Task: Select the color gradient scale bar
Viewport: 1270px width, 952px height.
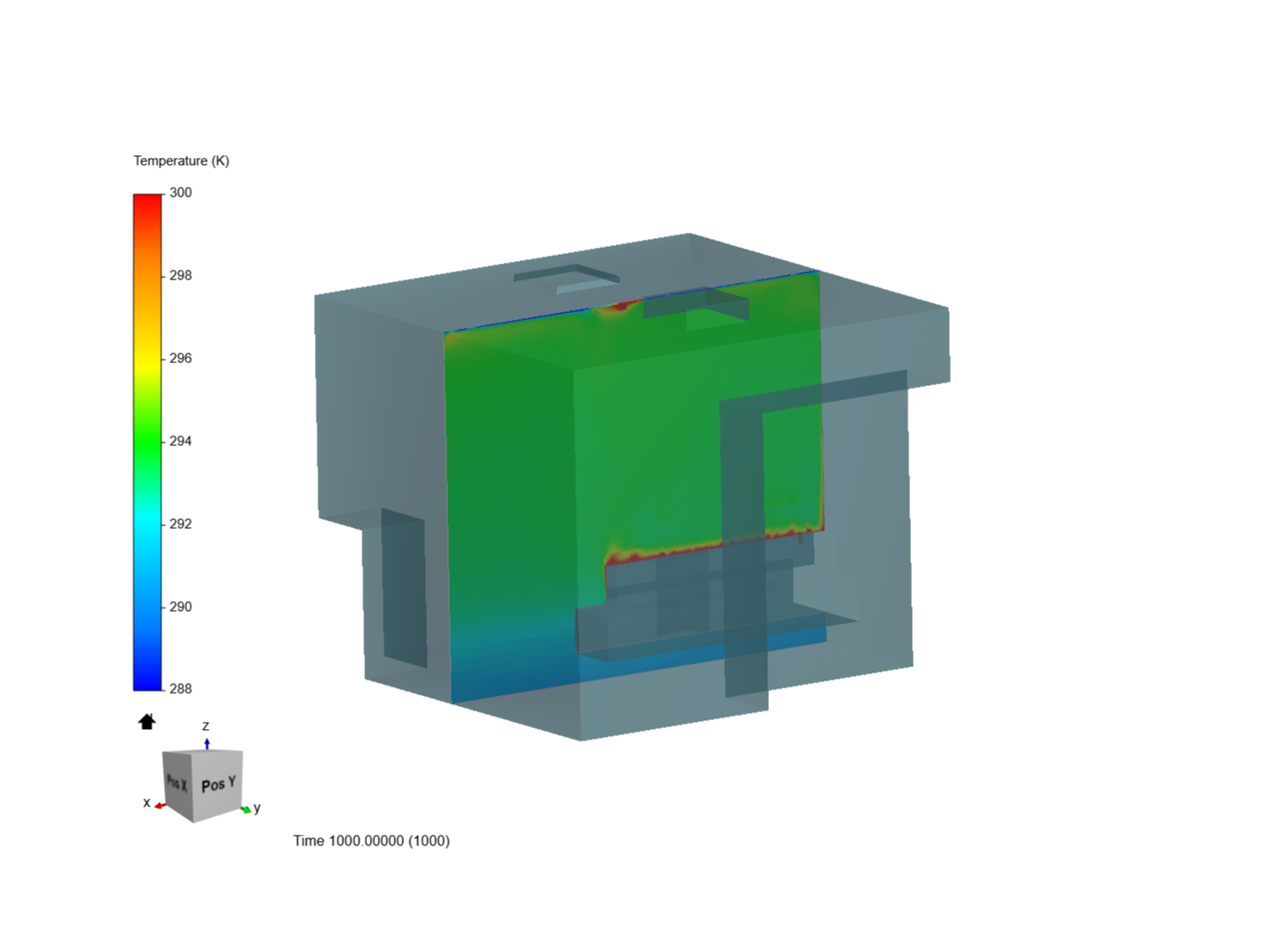Action: (x=146, y=441)
